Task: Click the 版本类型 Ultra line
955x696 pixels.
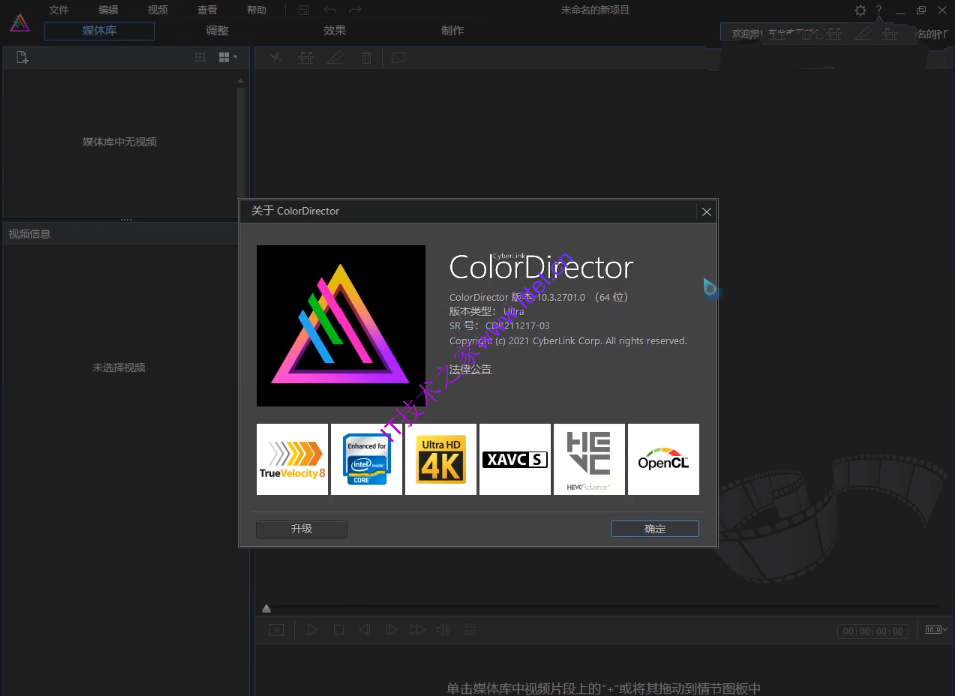Action: (487, 312)
